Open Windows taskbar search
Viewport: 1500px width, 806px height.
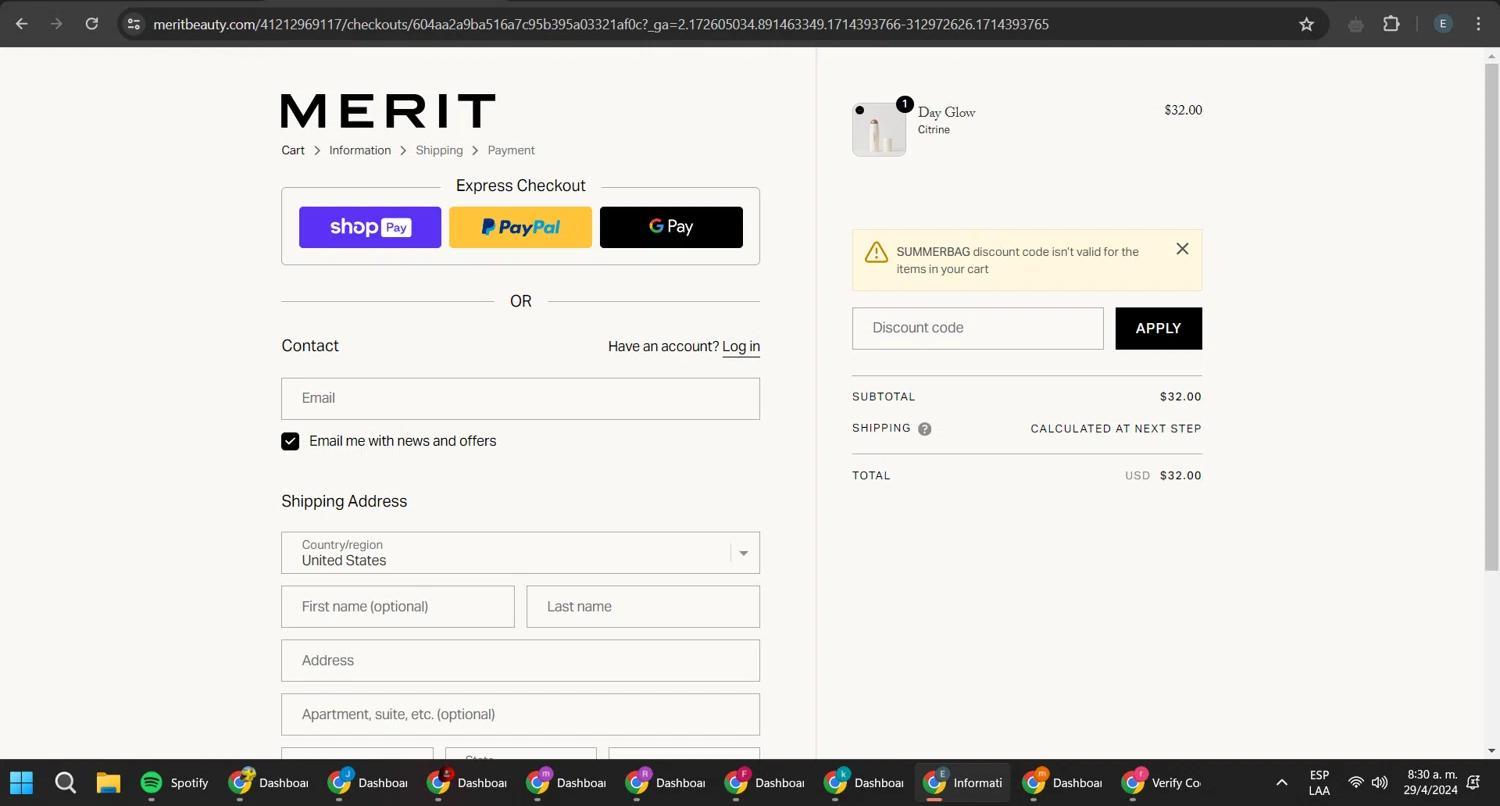tap(65, 782)
